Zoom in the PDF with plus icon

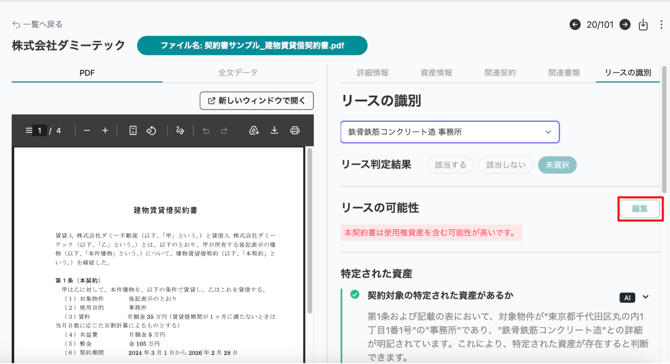(105, 130)
